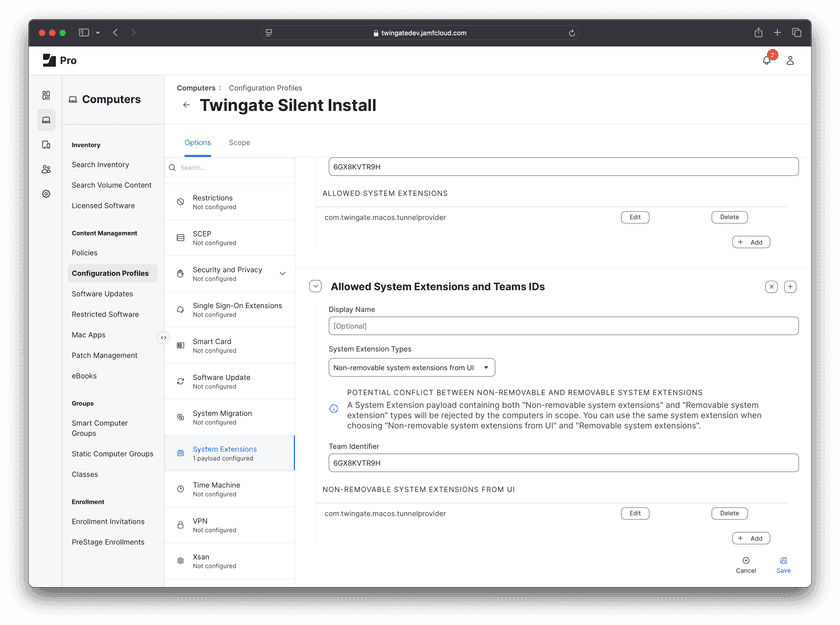Add a payload with the plus icon
The image size is (840, 625).
[790, 287]
